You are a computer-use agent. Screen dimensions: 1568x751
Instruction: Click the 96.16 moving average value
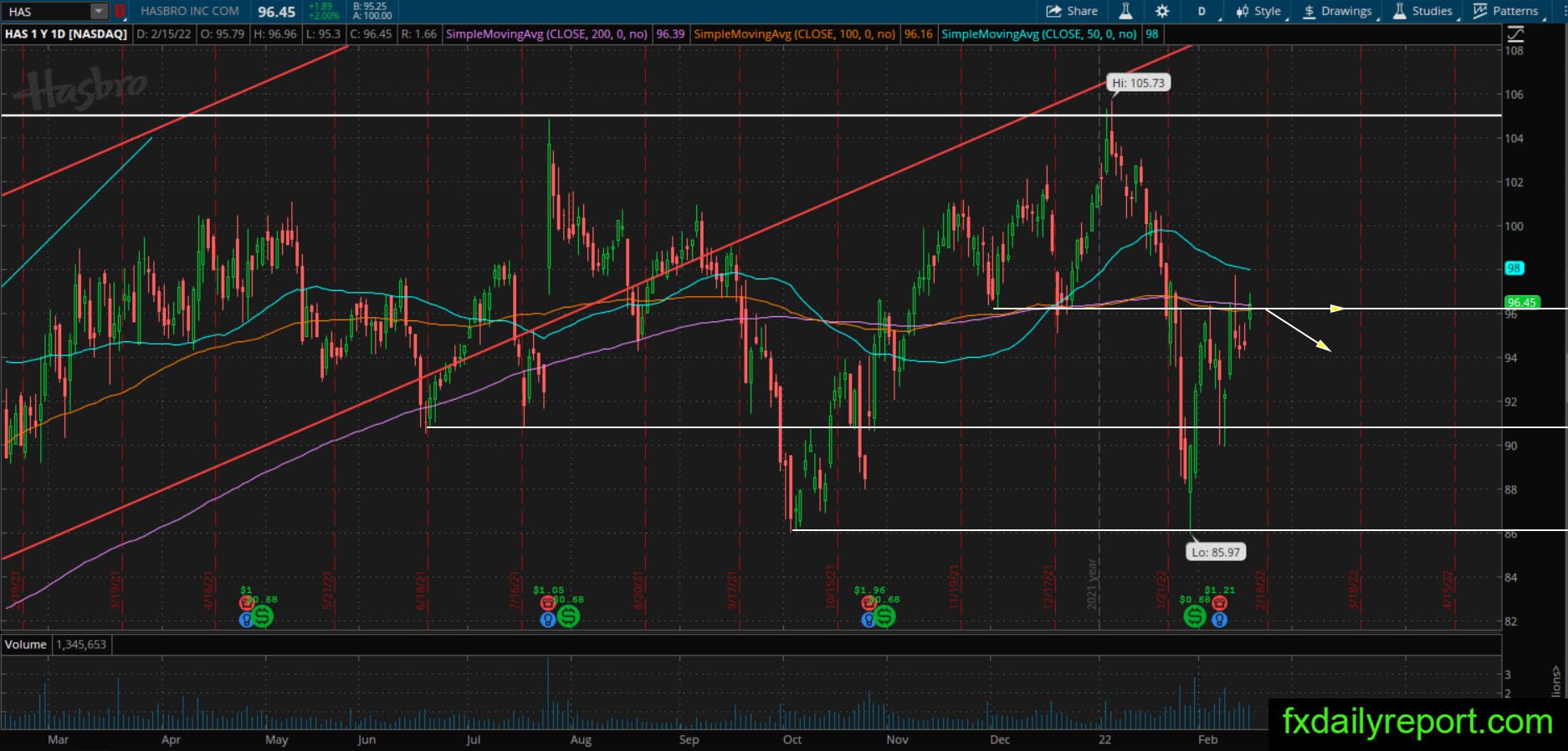click(918, 34)
